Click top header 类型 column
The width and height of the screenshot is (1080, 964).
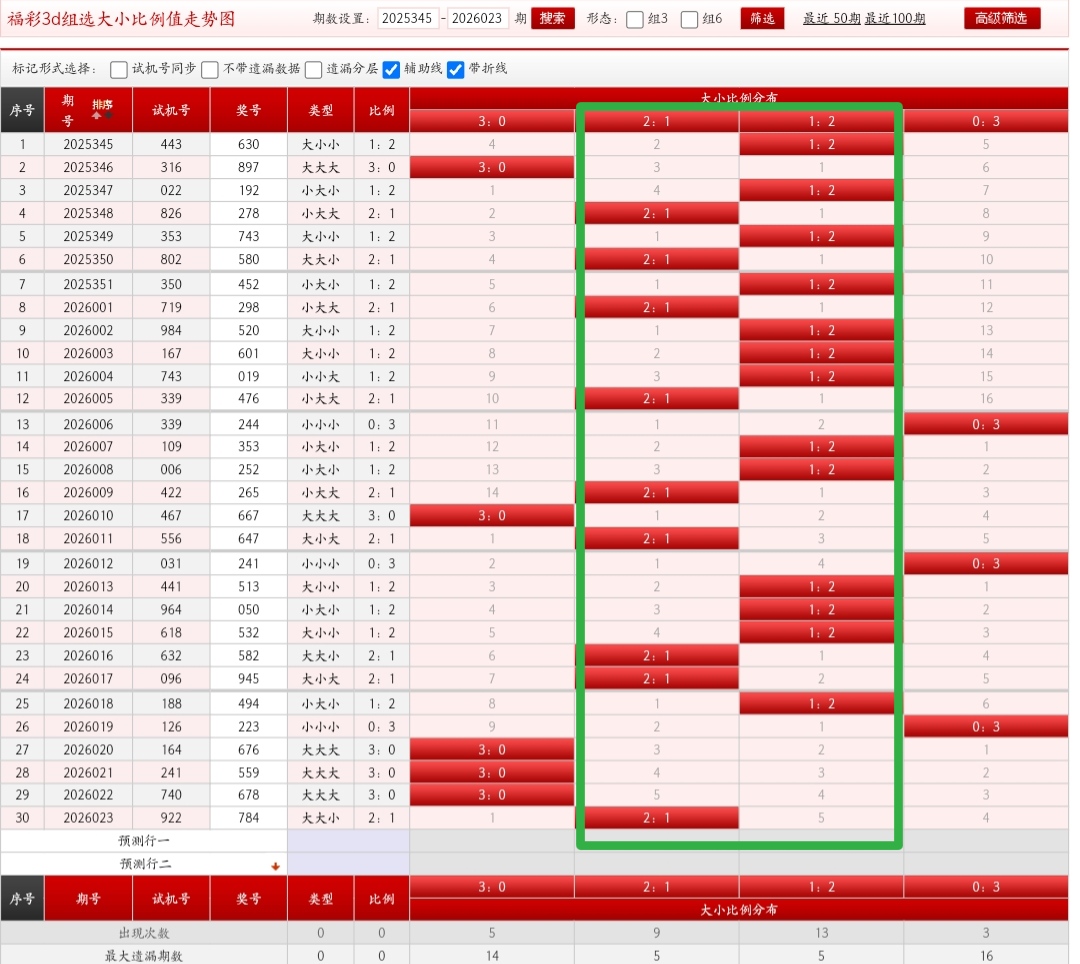tap(321, 110)
